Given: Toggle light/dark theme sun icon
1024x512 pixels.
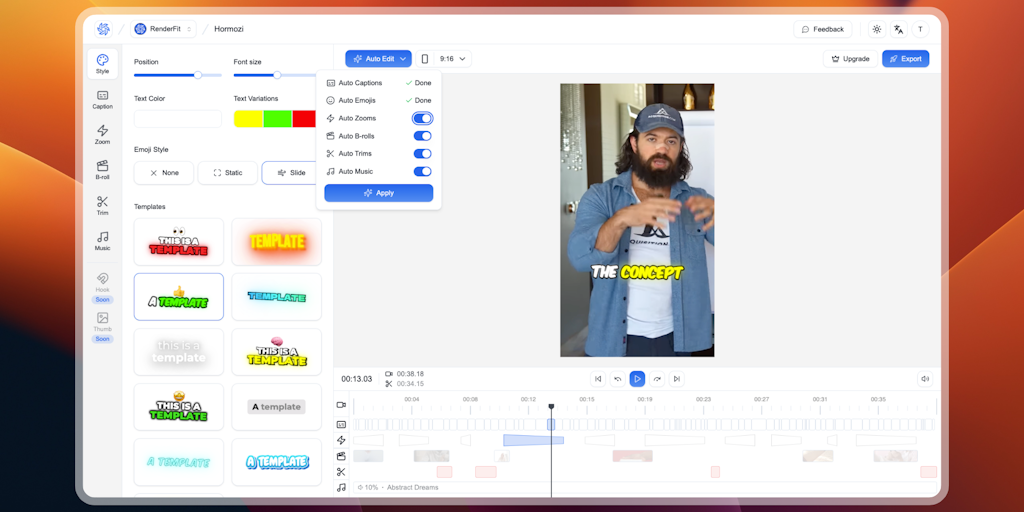Looking at the screenshot, I should pyautogui.click(x=876, y=29).
